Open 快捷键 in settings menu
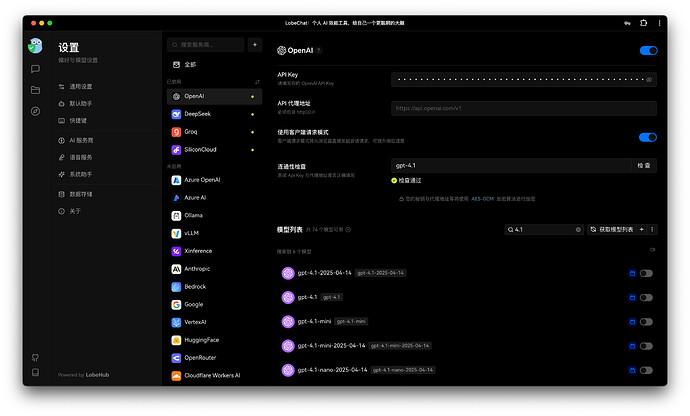 [106, 121]
